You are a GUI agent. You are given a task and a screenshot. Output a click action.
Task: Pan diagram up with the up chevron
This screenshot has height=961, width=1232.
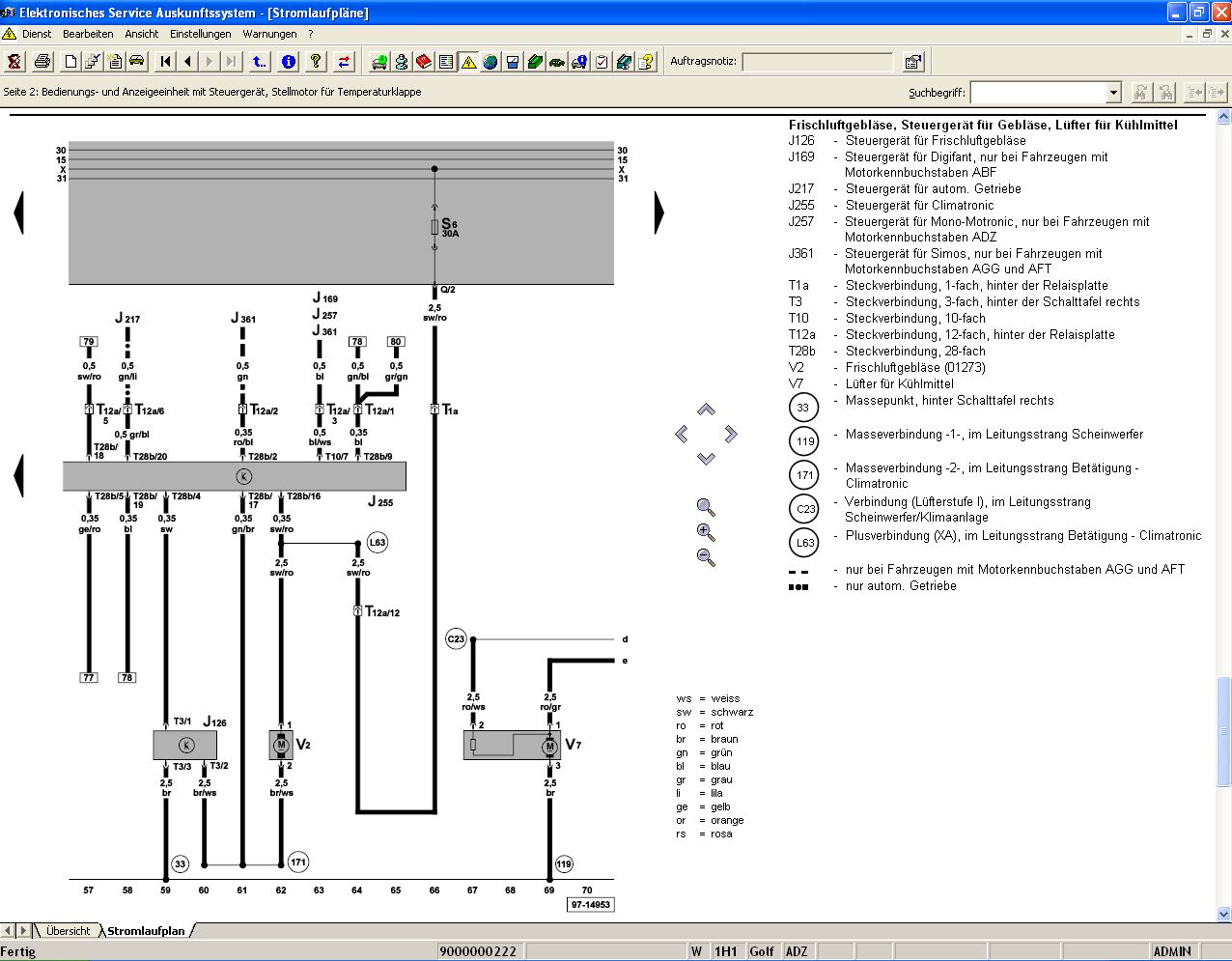point(706,410)
